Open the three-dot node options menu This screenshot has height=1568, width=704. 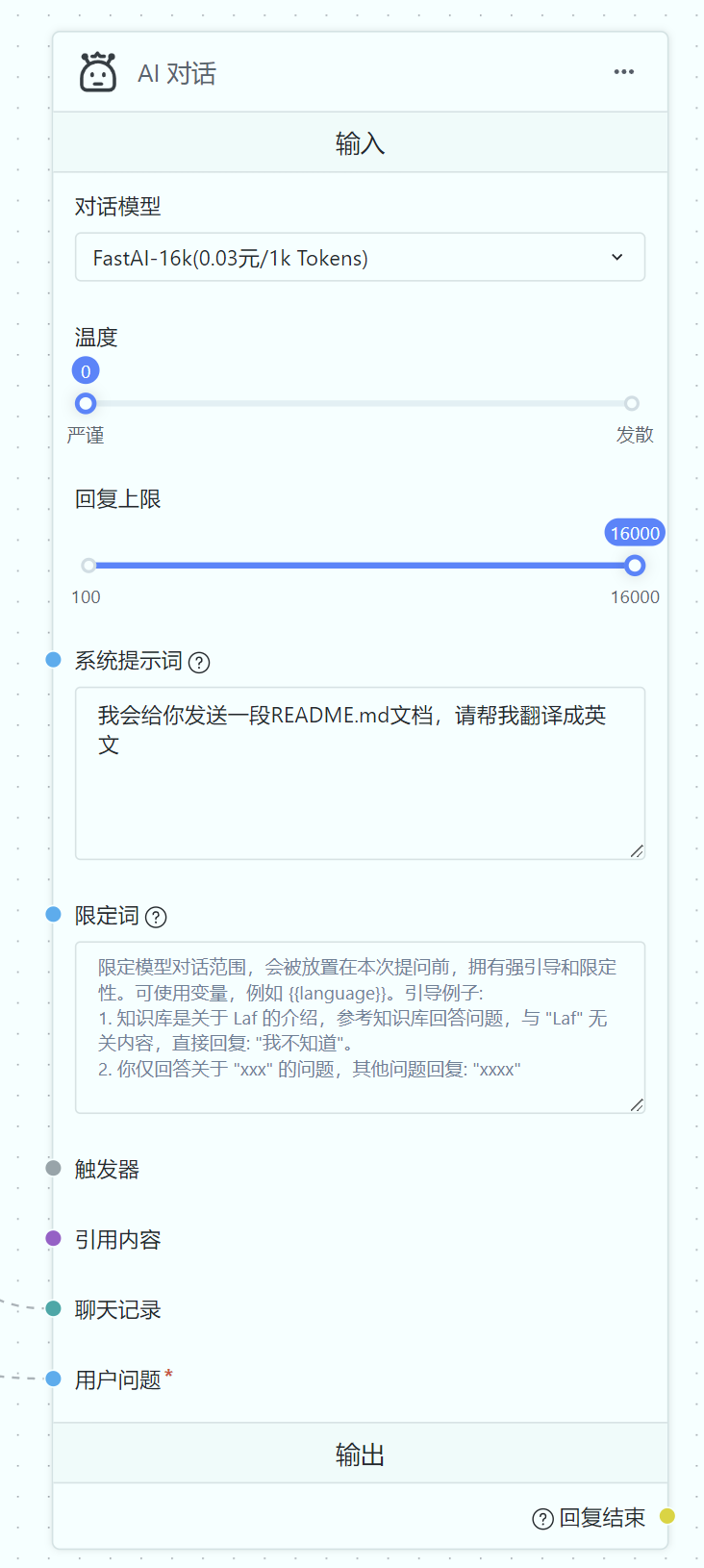[624, 72]
